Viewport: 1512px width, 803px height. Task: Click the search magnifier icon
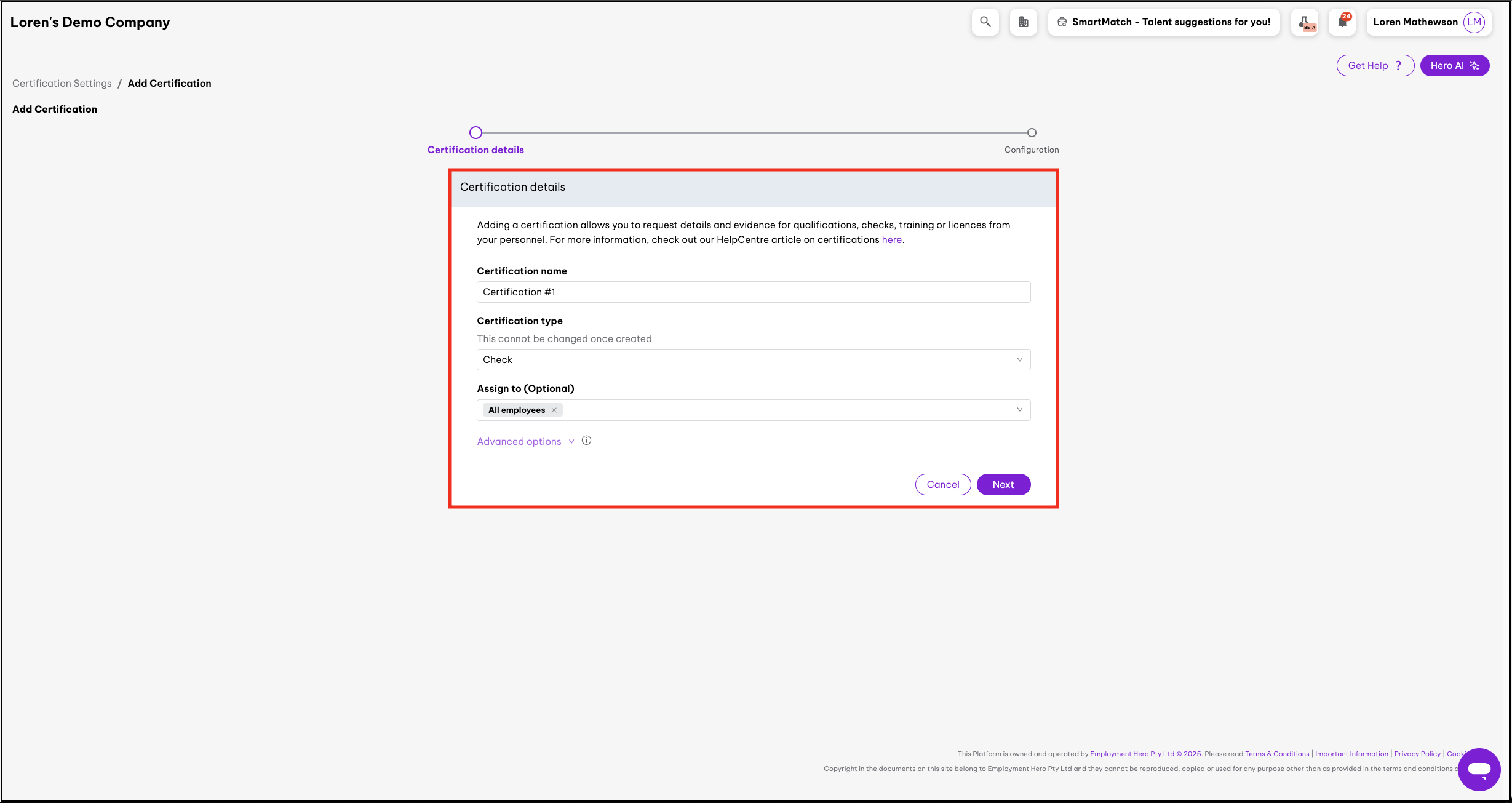click(985, 22)
